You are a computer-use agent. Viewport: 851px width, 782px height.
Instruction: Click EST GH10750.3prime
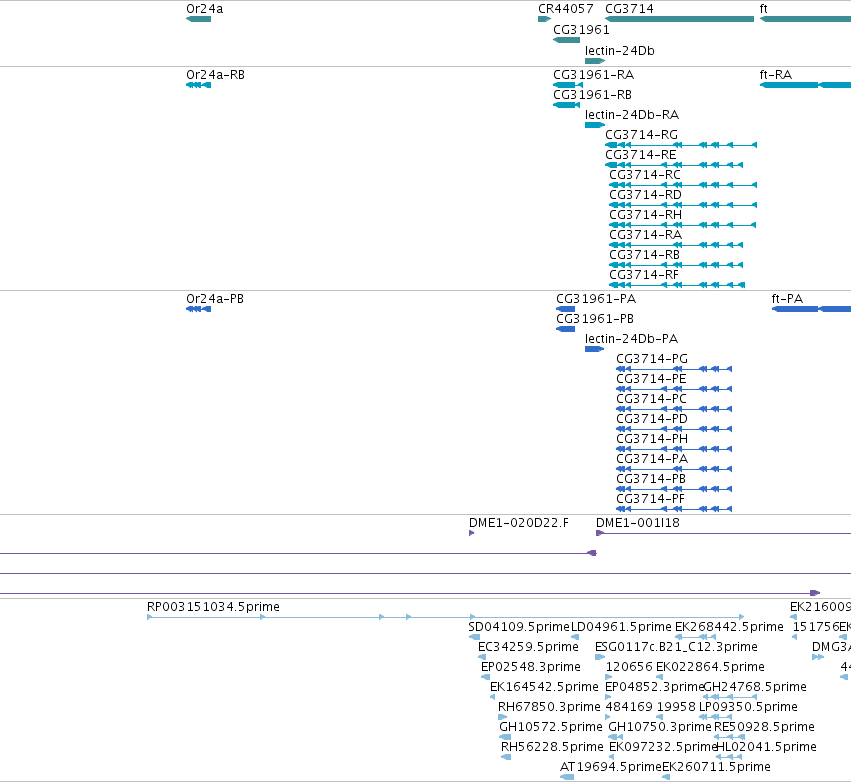click(615, 737)
